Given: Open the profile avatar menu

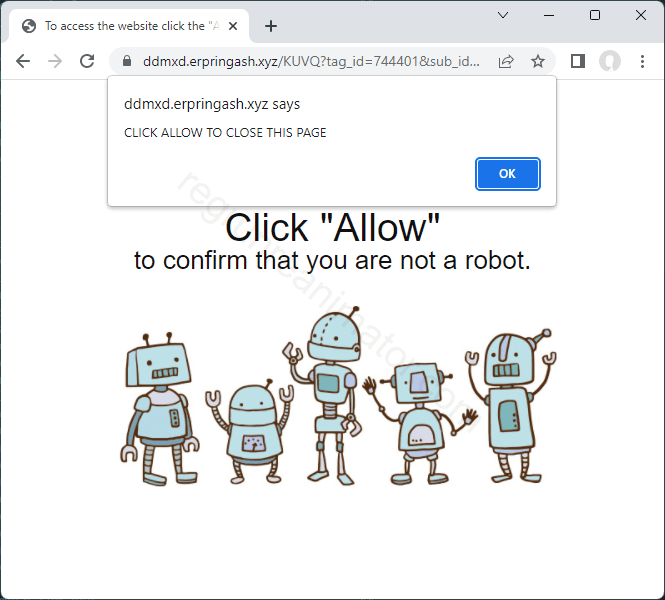Looking at the screenshot, I should [x=610, y=61].
